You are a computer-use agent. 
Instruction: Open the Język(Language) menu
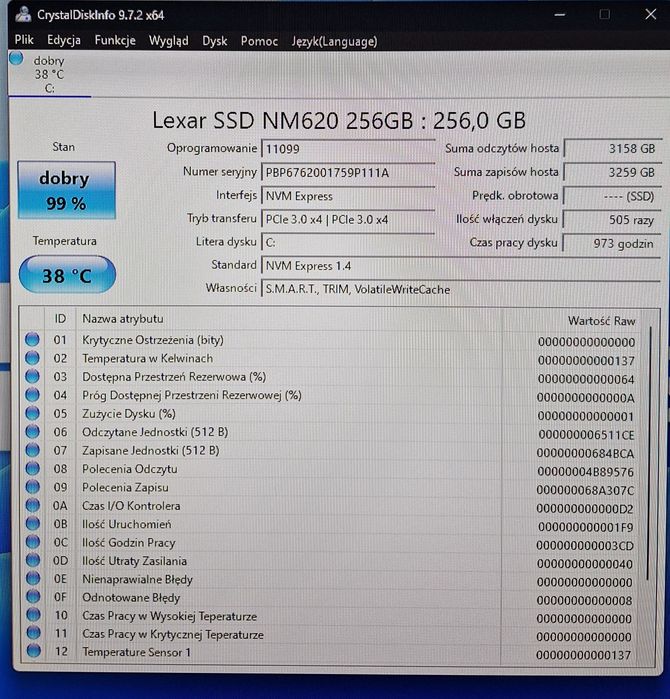click(x=335, y=41)
